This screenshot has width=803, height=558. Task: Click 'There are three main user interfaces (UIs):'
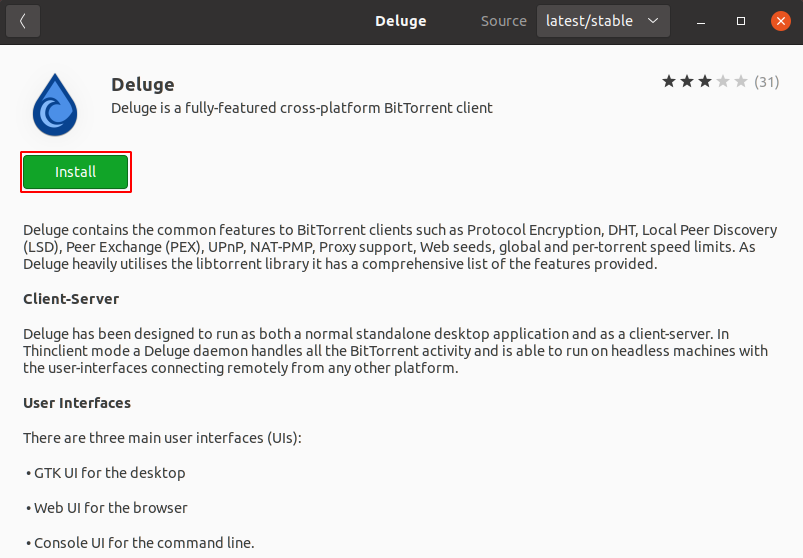[162, 438]
